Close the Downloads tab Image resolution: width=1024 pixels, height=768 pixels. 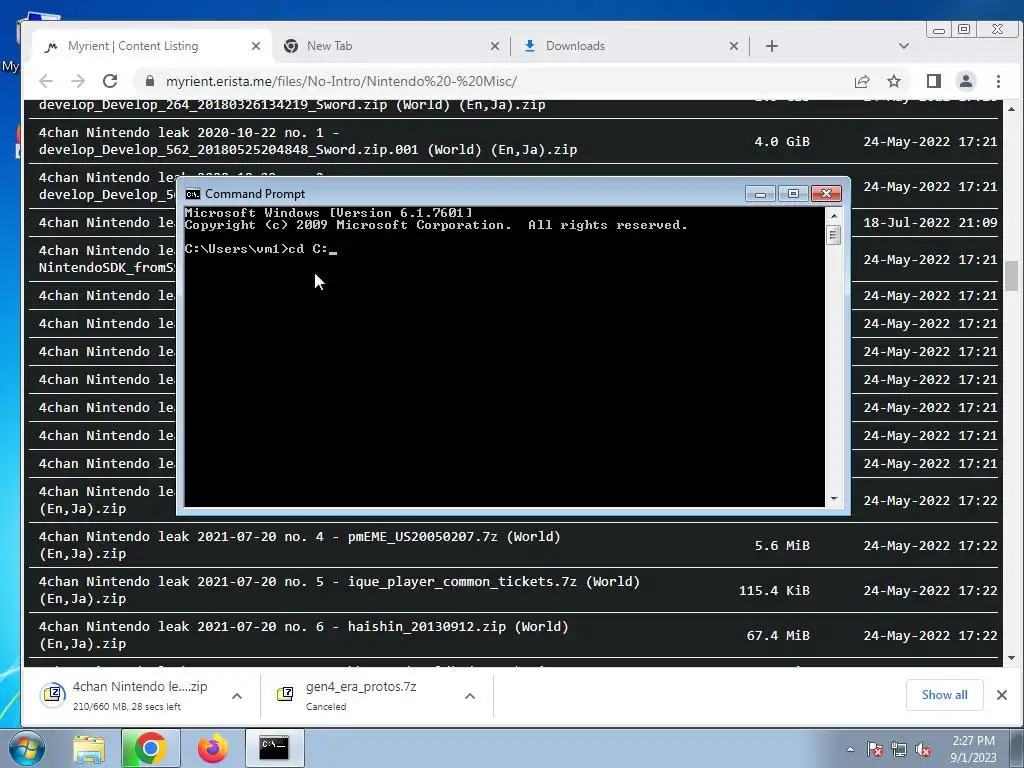[733, 46]
